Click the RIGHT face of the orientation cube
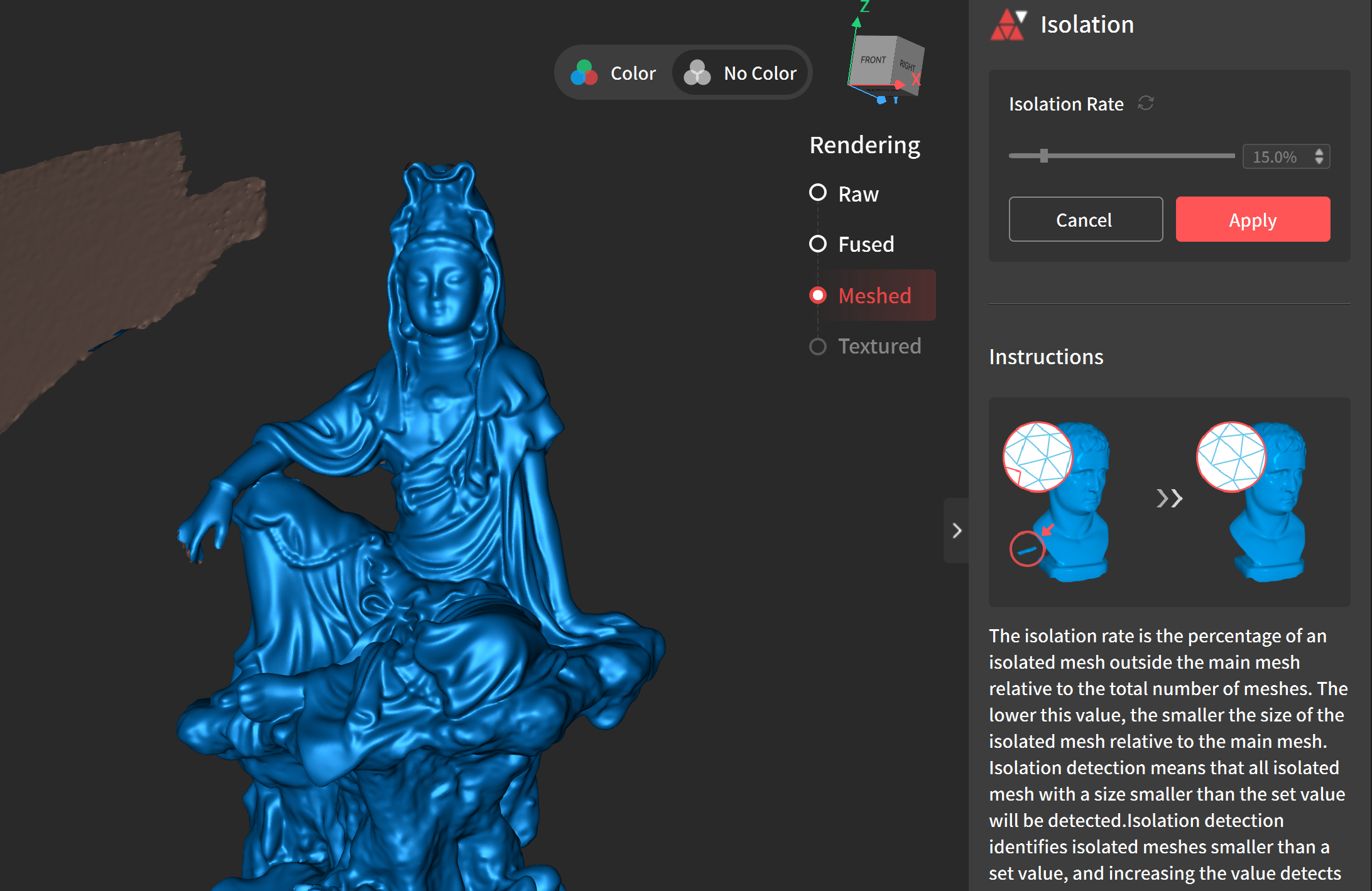 [x=908, y=65]
